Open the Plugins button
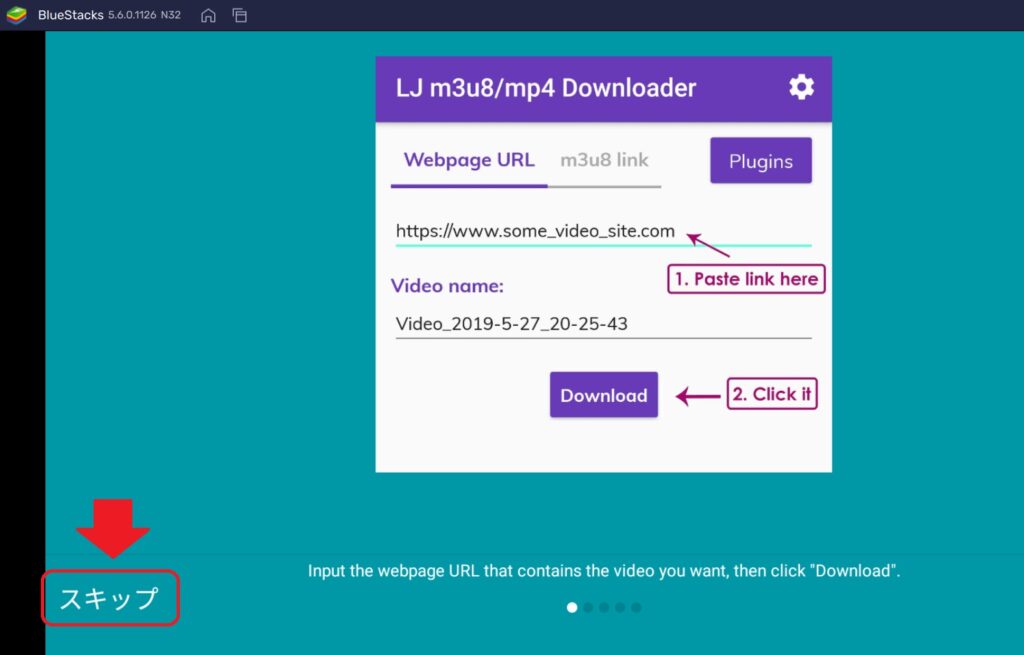The height and width of the screenshot is (655, 1024). pyautogui.click(x=761, y=161)
